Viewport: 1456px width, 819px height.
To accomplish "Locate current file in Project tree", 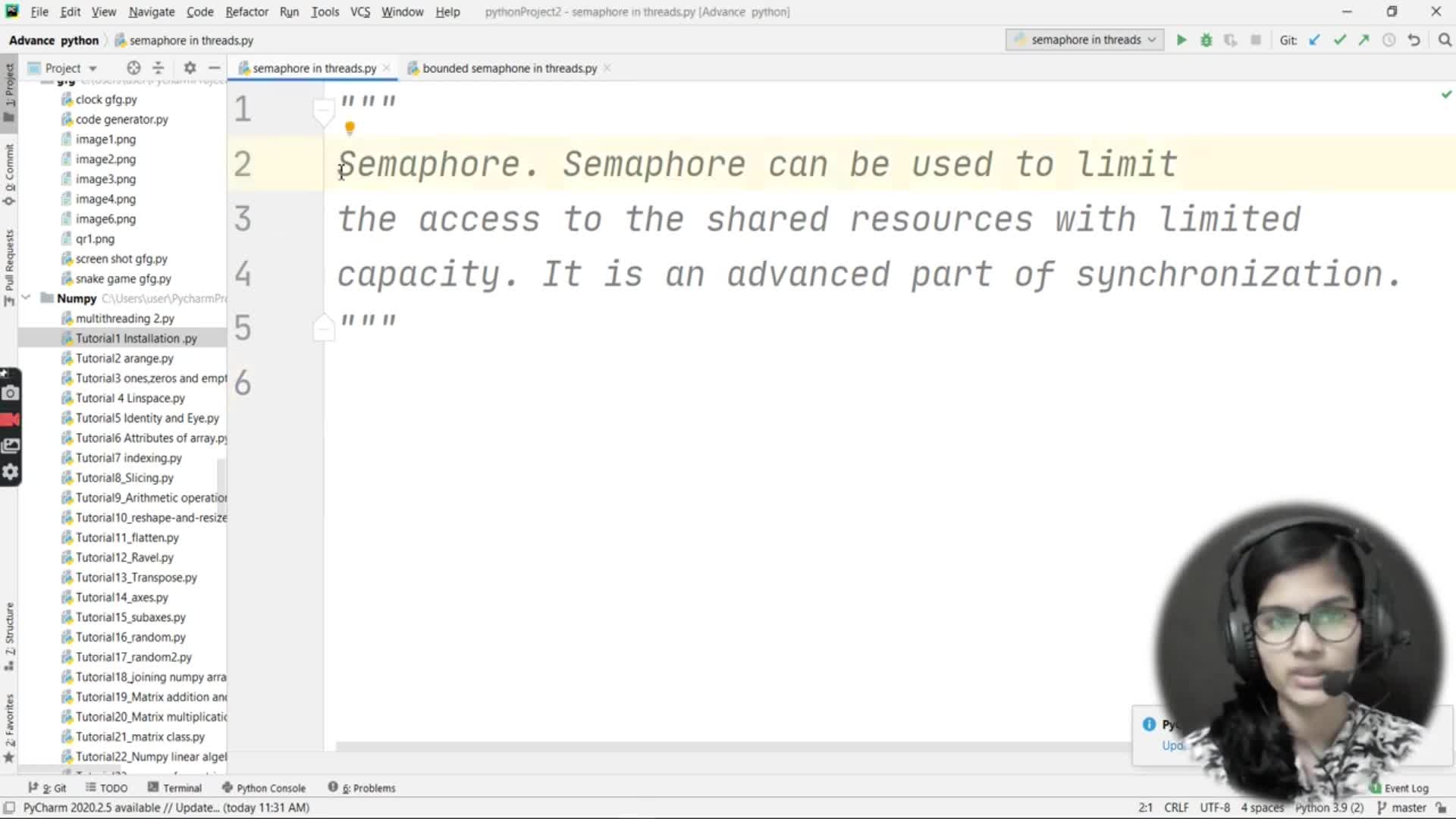I will pos(133,67).
